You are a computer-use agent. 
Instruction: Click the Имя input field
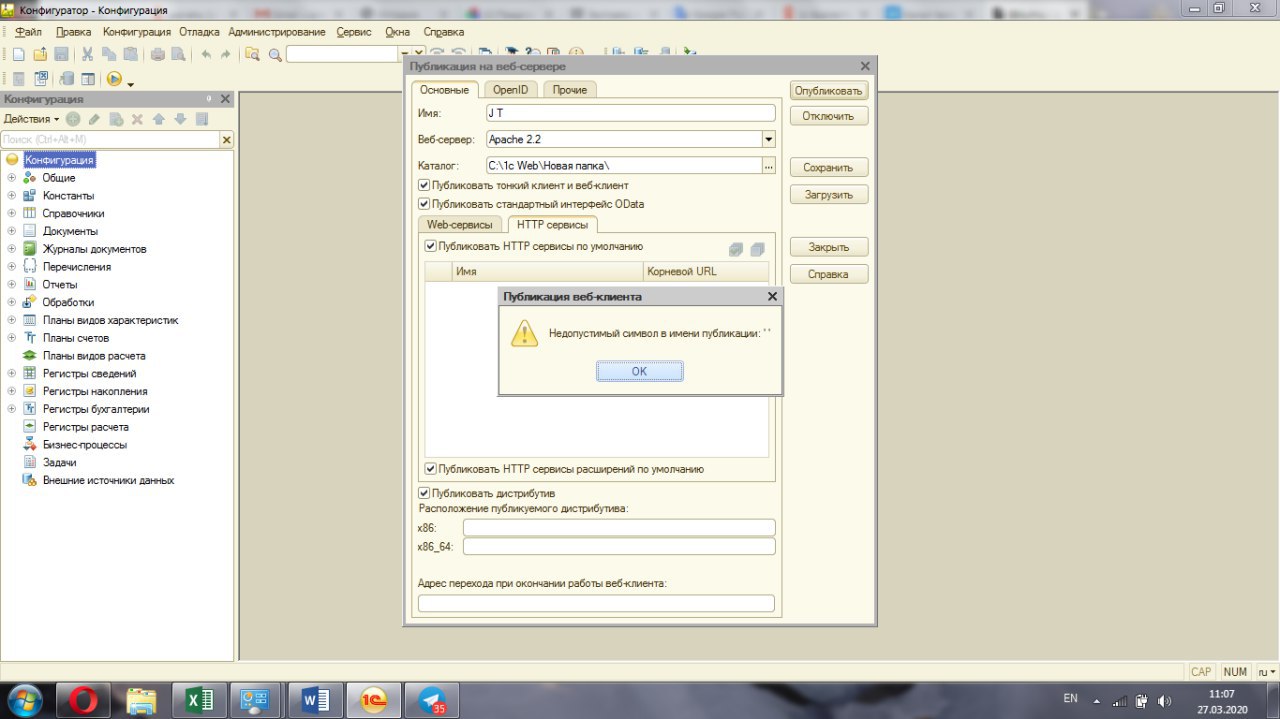[x=630, y=113]
